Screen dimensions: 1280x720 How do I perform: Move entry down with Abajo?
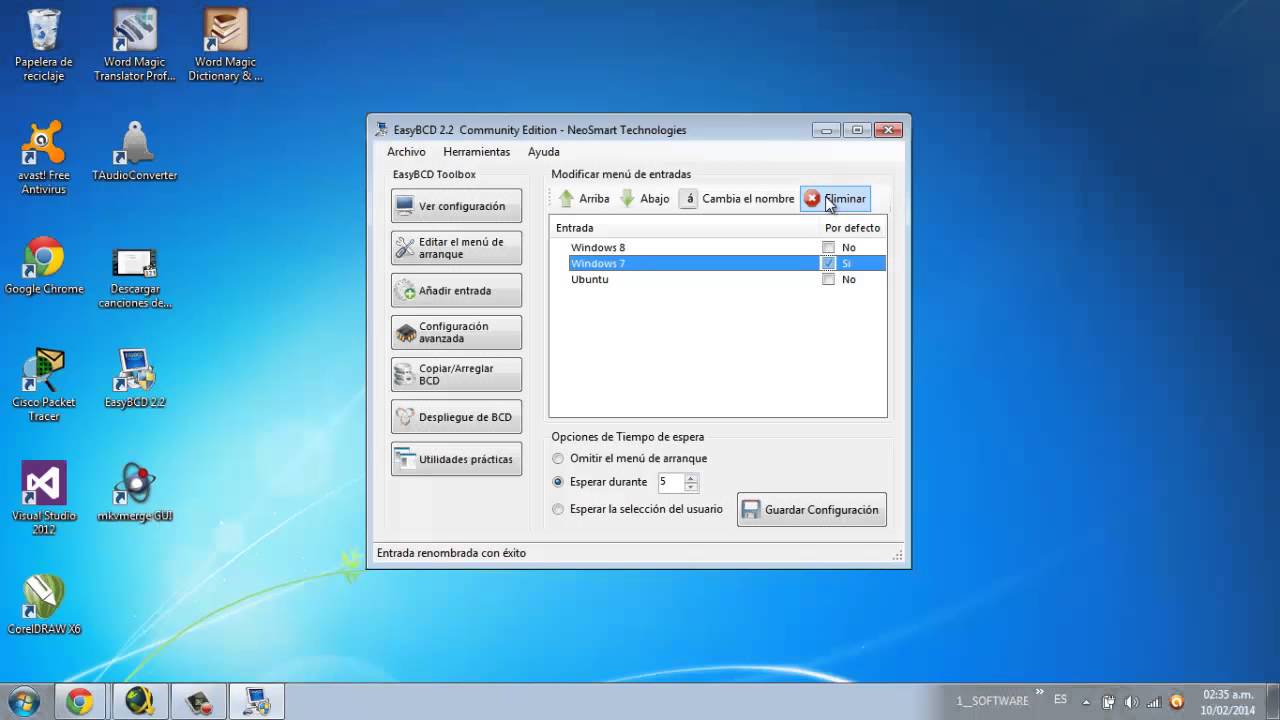645,199
